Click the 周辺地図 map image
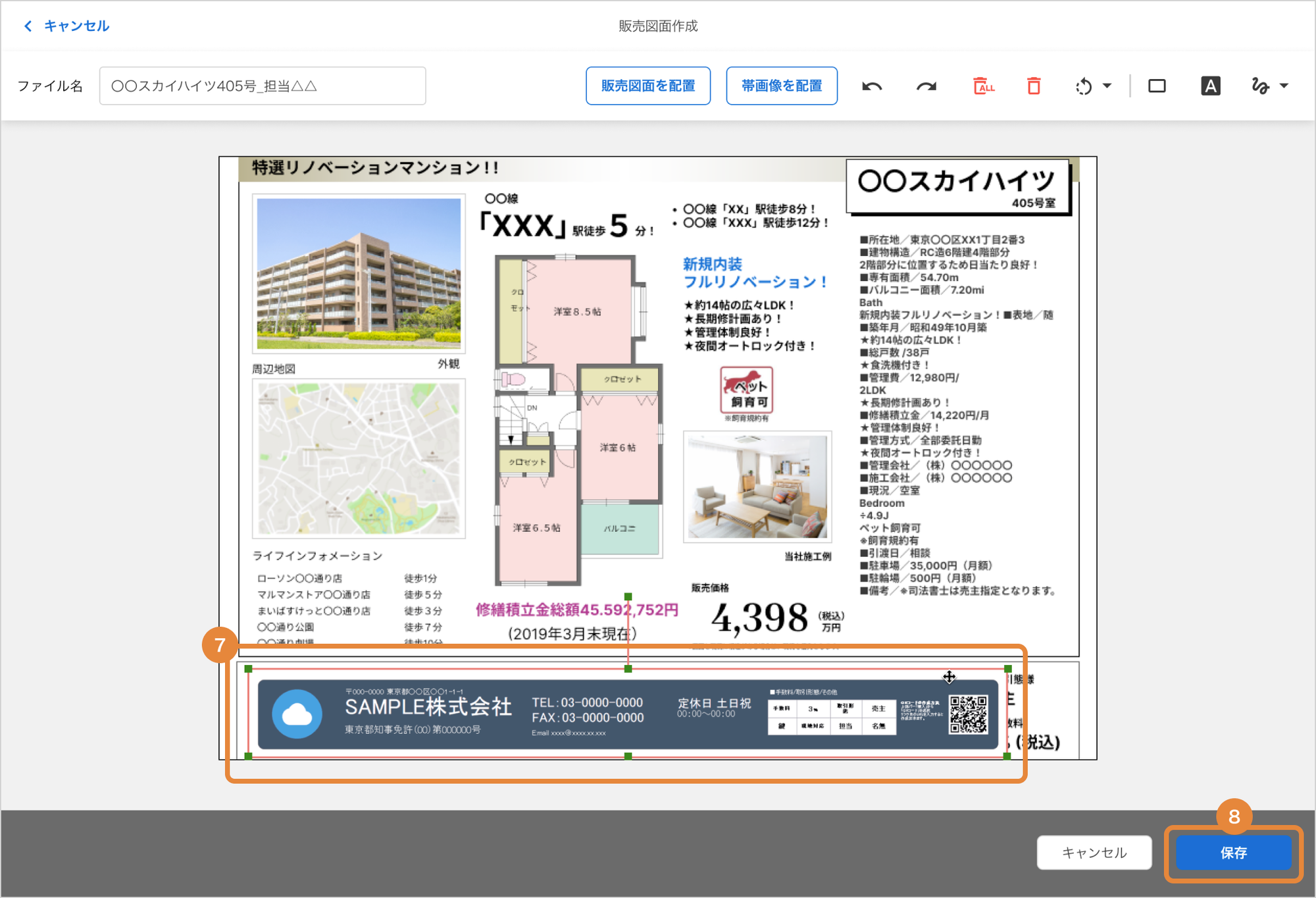The image size is (1316, 898). point(359,458)
